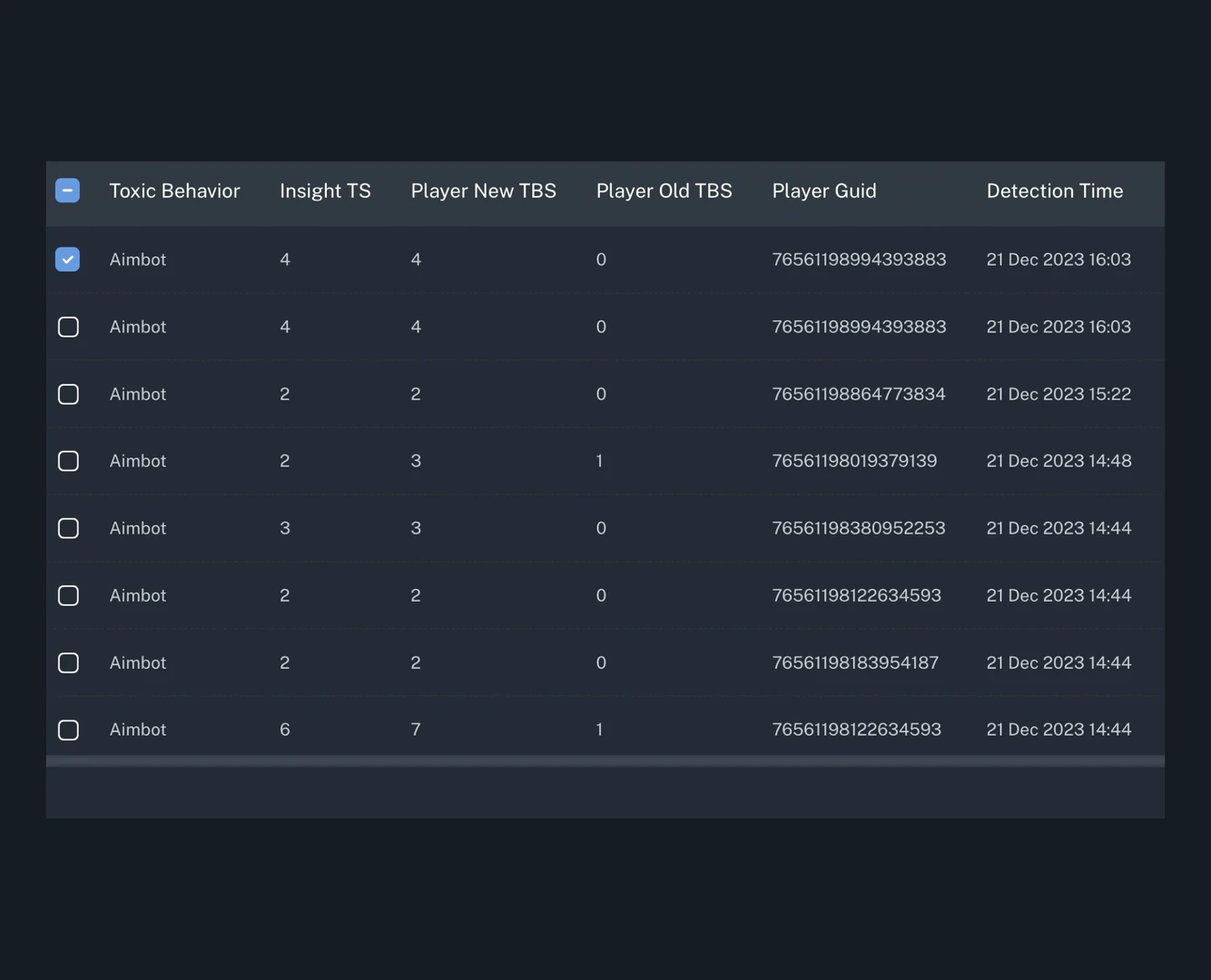Select the row detected at 15:22
Image resolution: width=1211 pixels, height=980 pixels.
(x=67, y=394)
